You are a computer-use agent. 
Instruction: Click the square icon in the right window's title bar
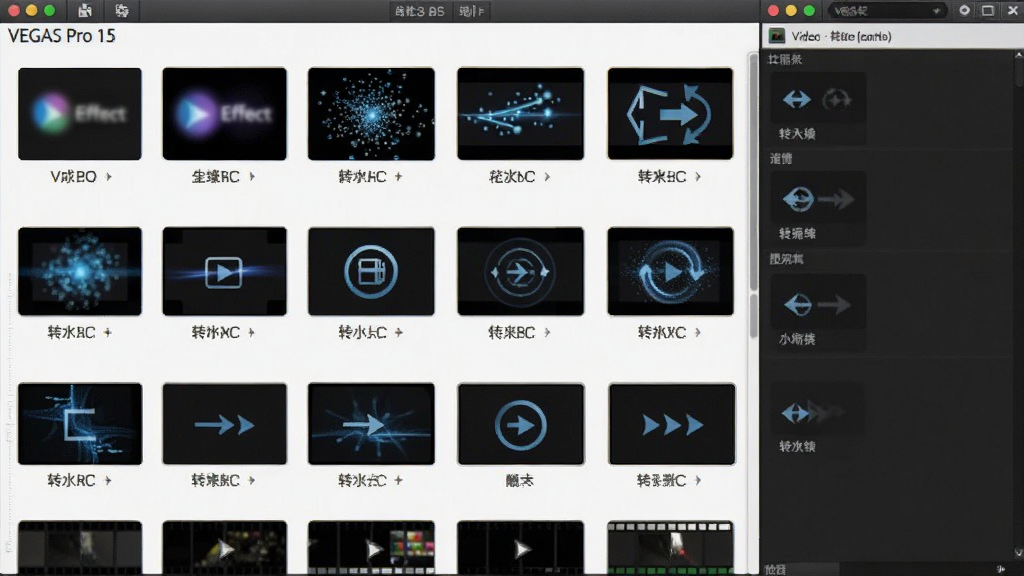pyautogui.click(x=988, y=10)
